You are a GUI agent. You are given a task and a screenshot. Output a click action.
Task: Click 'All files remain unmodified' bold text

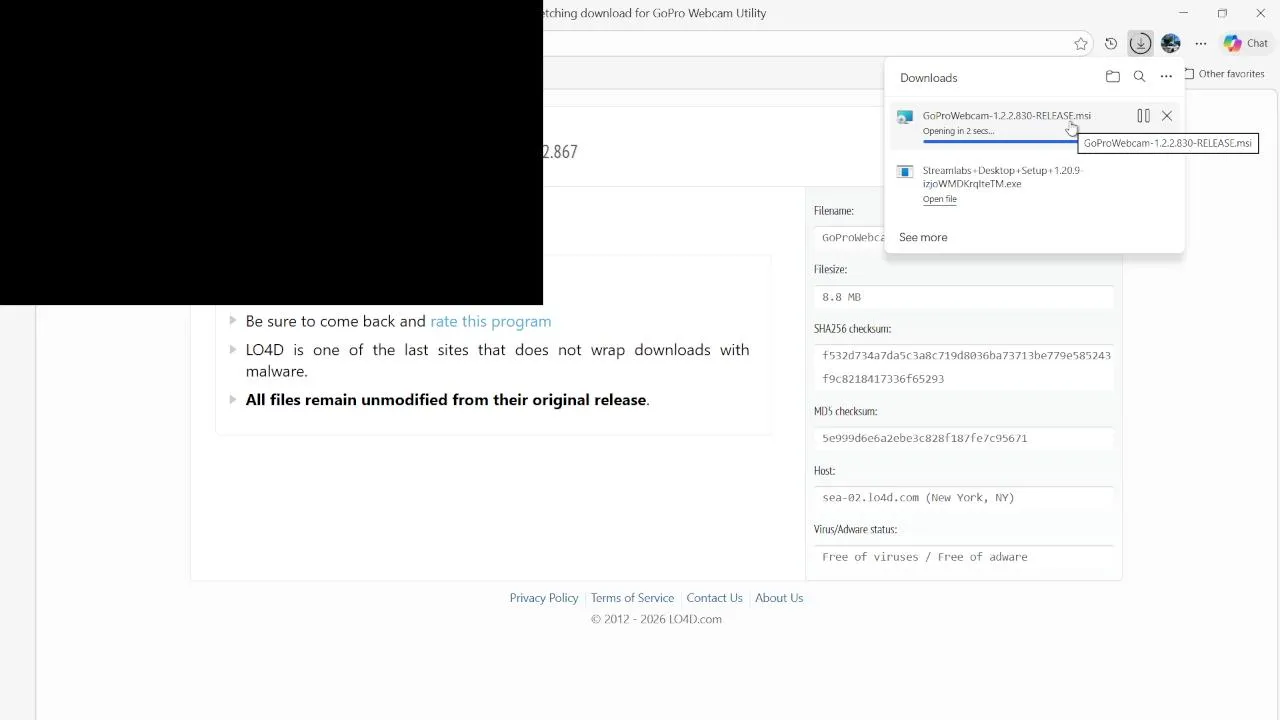pyautogui.click(x=446, y=400)
